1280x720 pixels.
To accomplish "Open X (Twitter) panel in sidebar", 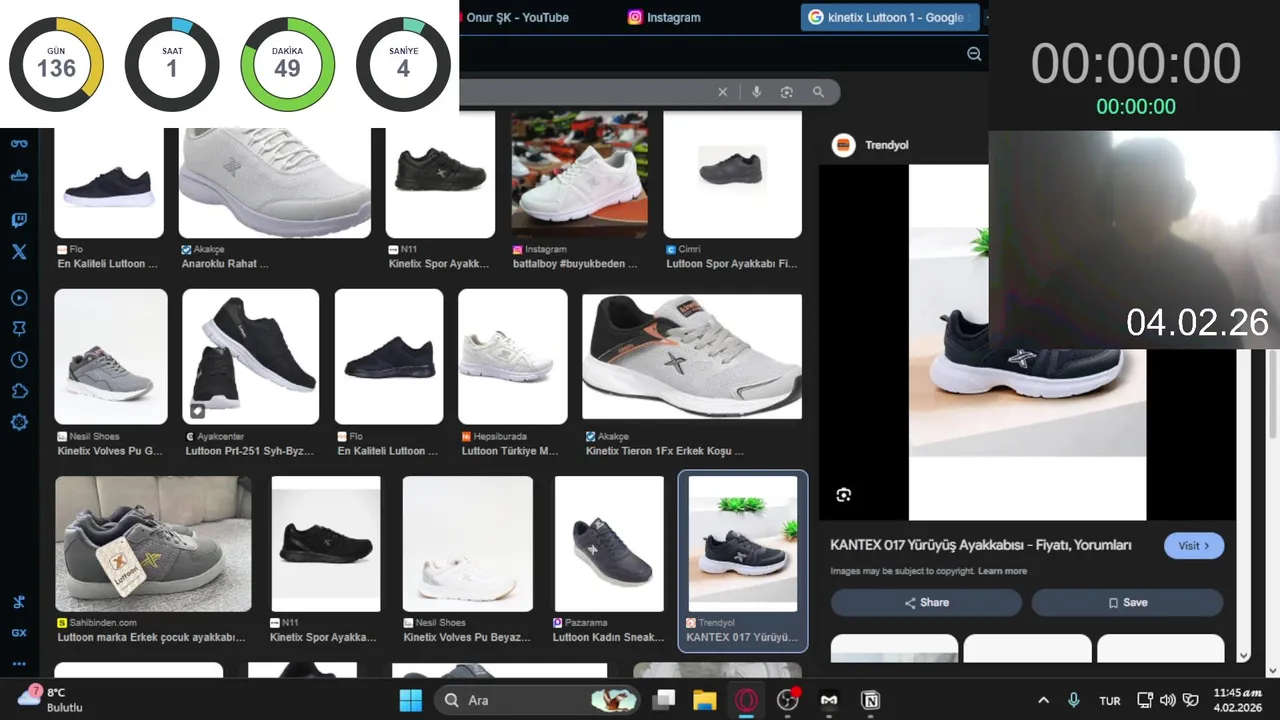I will (x=19, y=252).
